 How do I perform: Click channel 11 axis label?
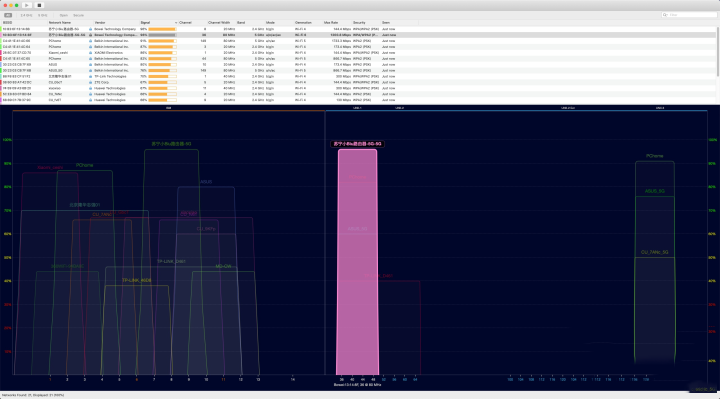point(223,380)
